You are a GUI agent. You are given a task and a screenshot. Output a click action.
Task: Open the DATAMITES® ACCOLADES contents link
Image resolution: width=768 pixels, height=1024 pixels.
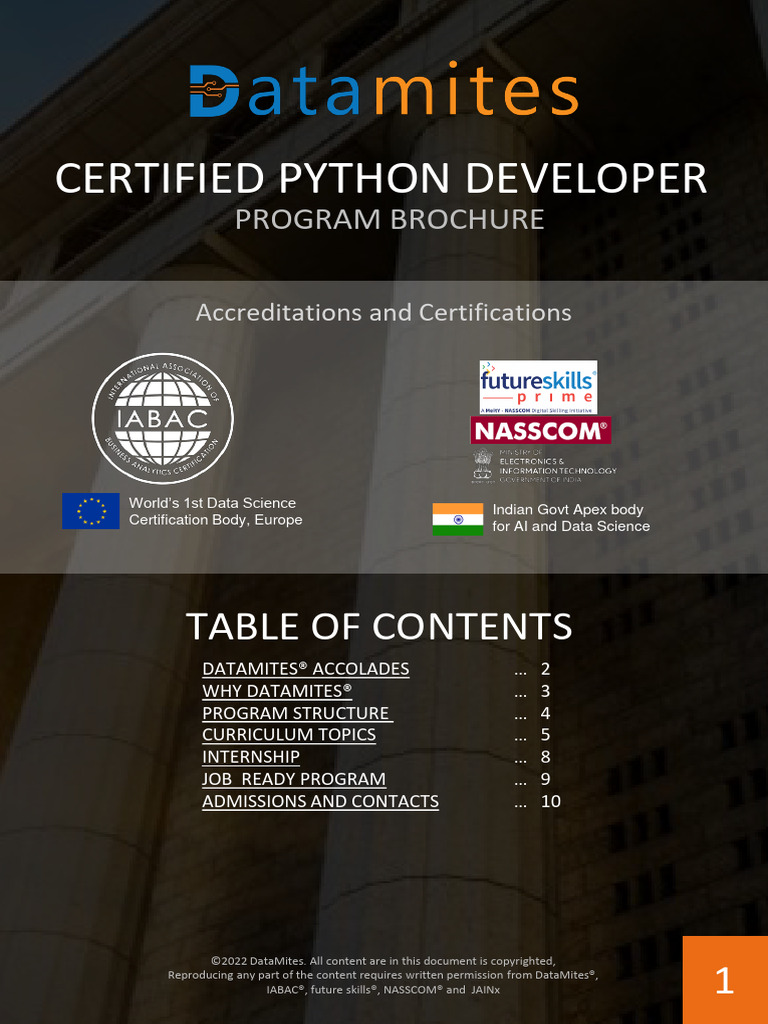(306, 669)
